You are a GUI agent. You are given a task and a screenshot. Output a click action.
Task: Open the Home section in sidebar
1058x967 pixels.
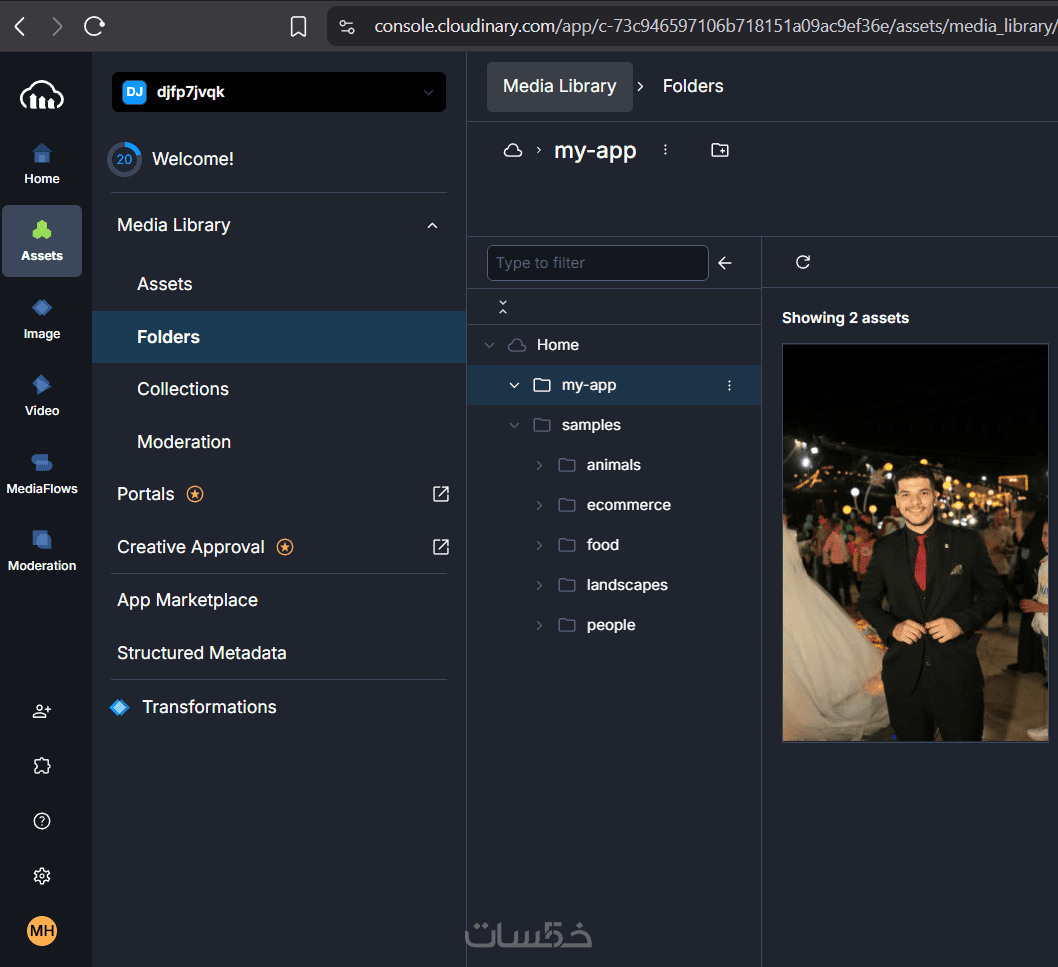tap(42, 164)
